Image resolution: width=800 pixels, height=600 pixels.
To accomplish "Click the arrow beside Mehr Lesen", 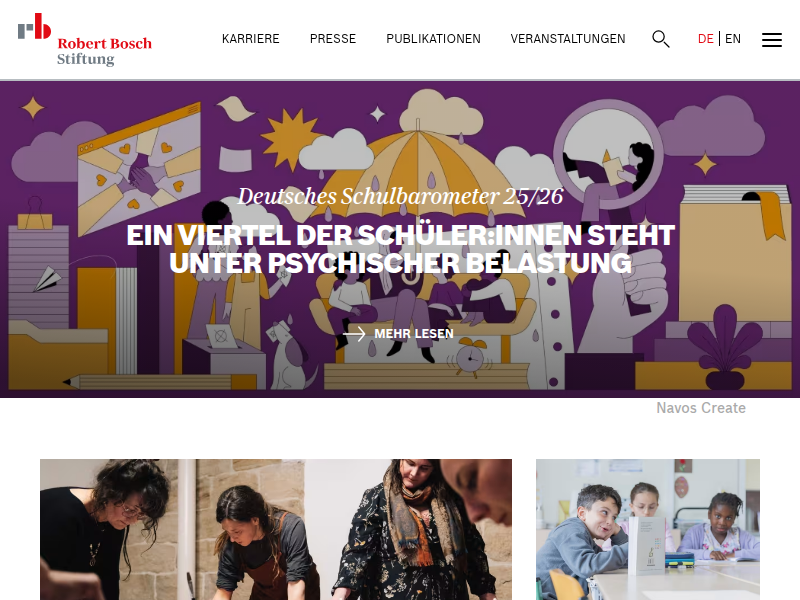I will [354, 334].
